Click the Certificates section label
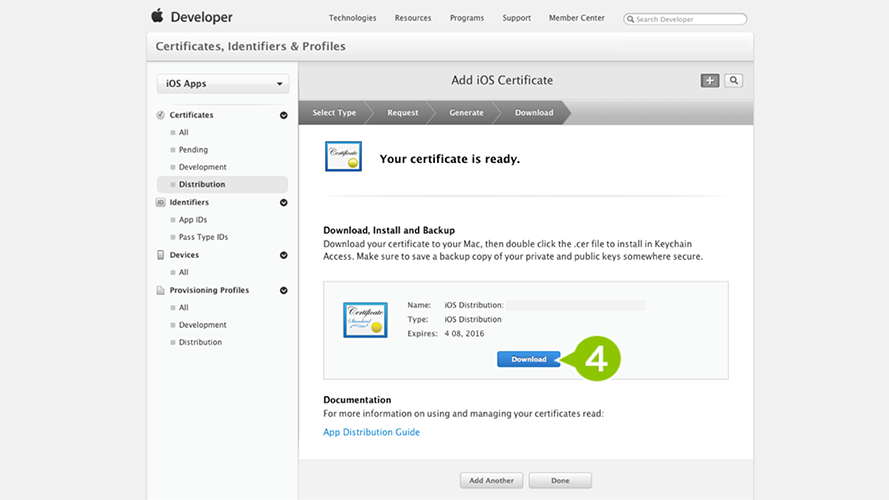 click(x=191, y=115)
